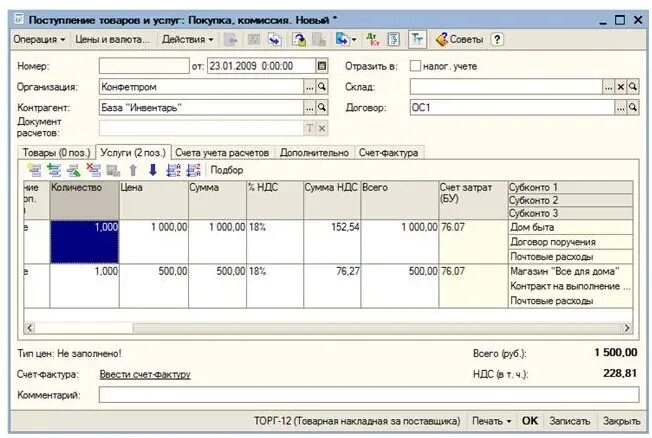Open the calendar next to the date field
The image size is (652, 438).
(321, 66)
